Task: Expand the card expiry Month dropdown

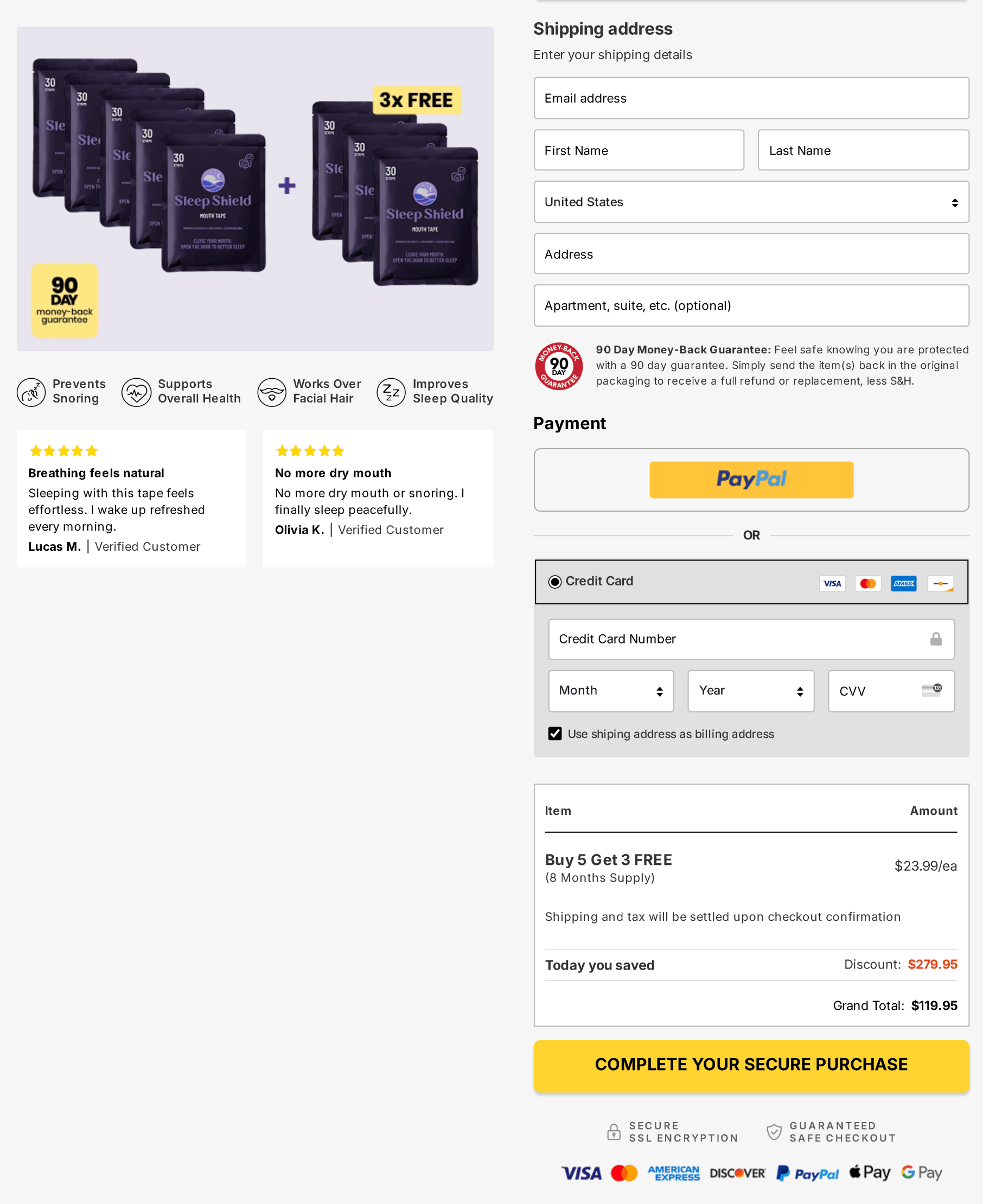Action: pyautogui.click(x=611, y=691)
